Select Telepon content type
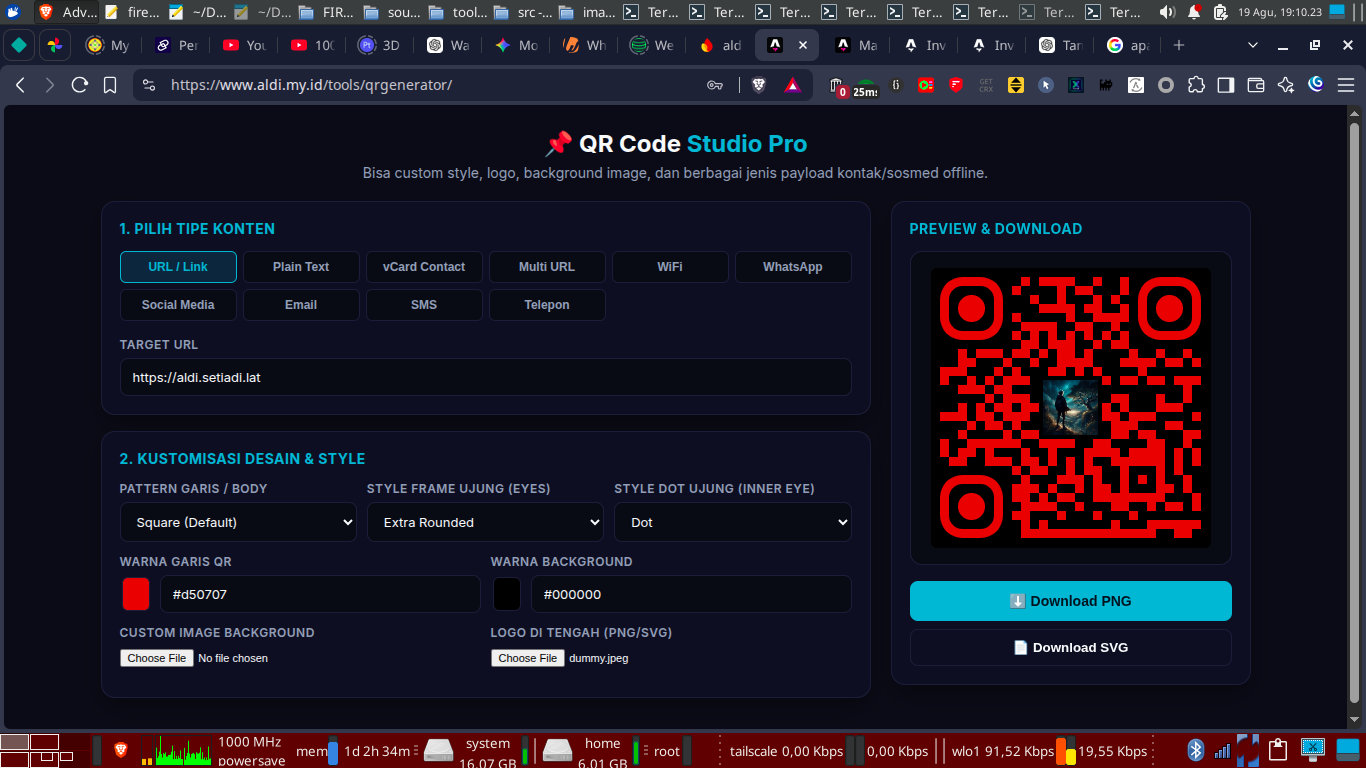1366x768 pixels. tap(547, 305)
